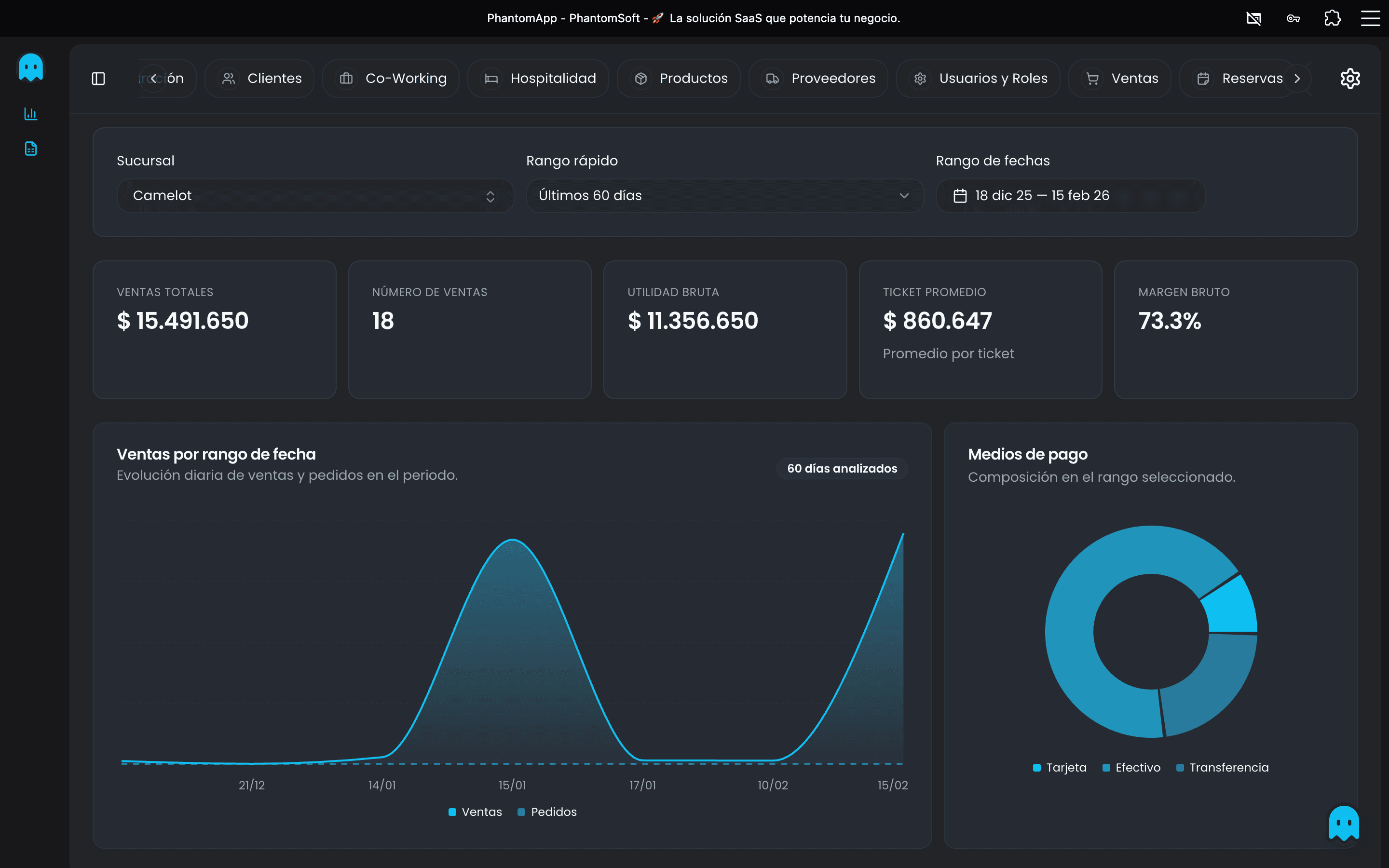Click the key password icon in title bar

pyautogui.click(x=1293, y=18)
